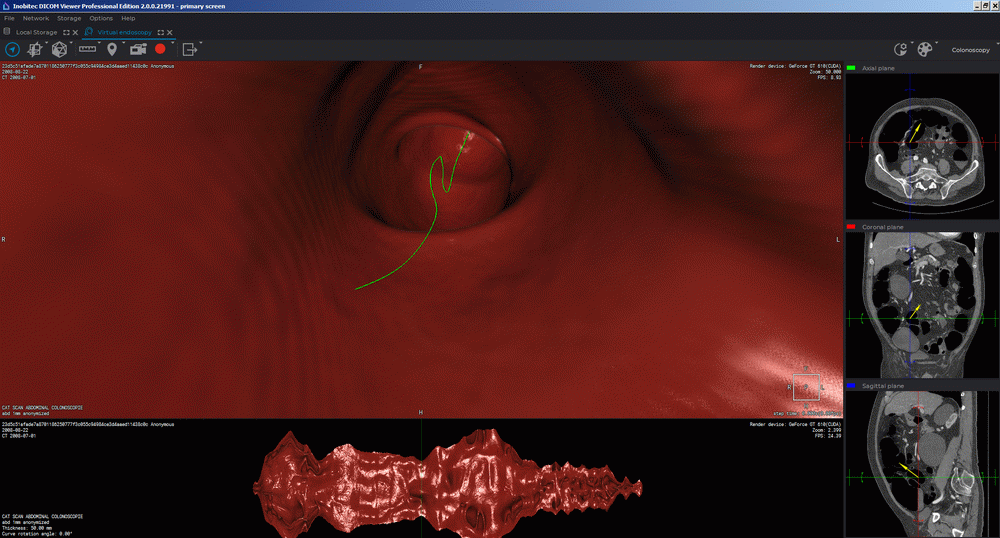Screen dimensions: 1000x538
Task: Click the video camera capture icon
Action: (137, 48)
